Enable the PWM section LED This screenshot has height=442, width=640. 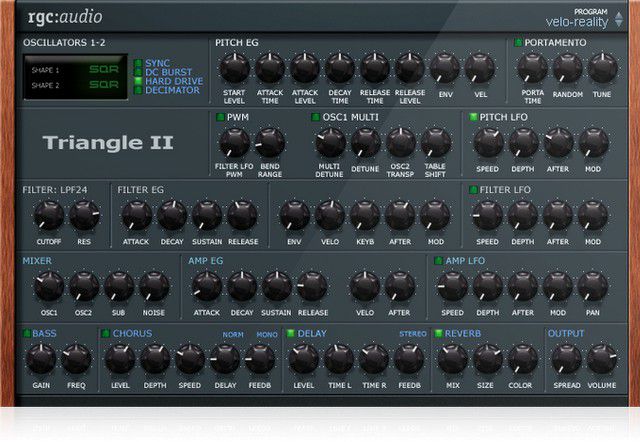(x=220, y=117)
